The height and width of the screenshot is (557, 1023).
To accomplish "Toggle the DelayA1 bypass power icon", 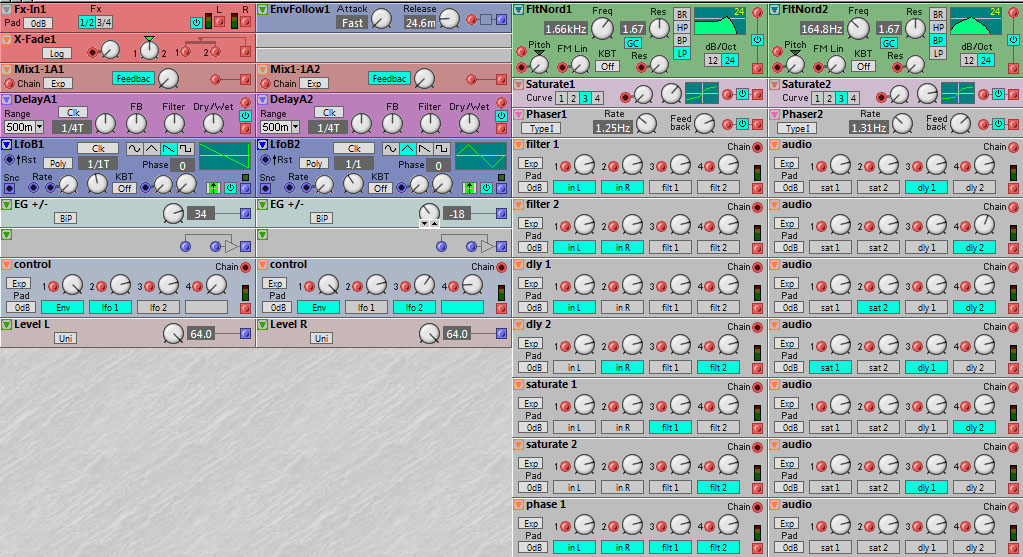I will (245, 115).
